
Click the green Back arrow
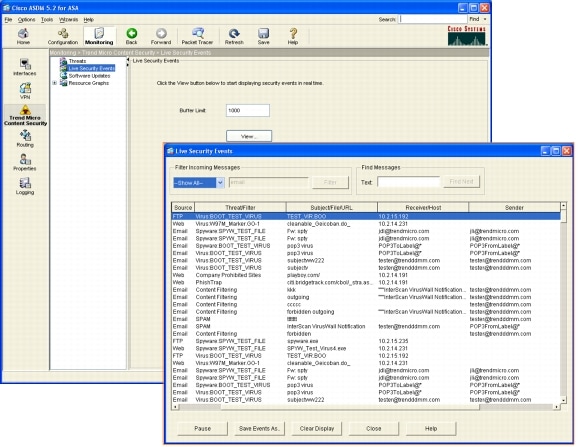[132, 36]
